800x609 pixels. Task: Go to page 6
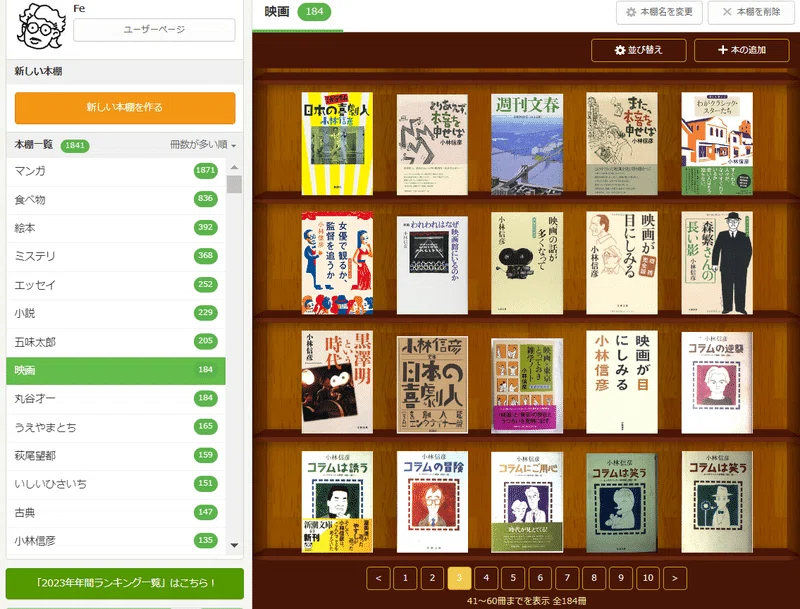click(540, 578)
